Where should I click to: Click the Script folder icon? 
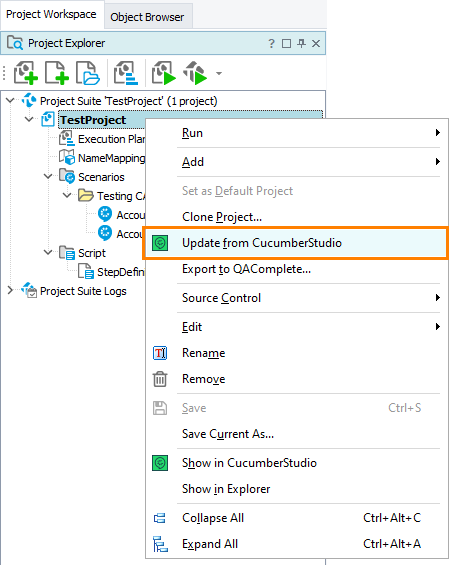67,252
